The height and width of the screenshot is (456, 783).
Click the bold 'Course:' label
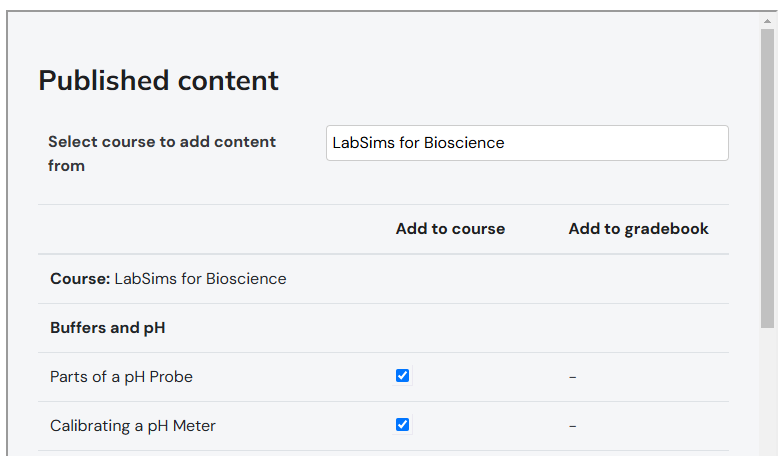80,279
